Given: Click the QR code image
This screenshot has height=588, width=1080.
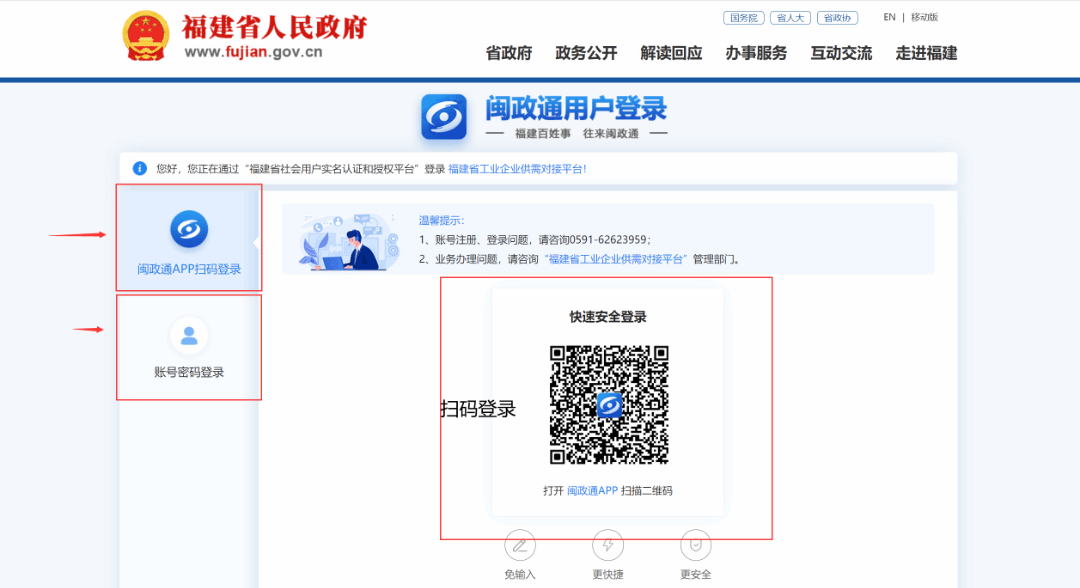Looking at the screenshot, I should pos(608,405).
